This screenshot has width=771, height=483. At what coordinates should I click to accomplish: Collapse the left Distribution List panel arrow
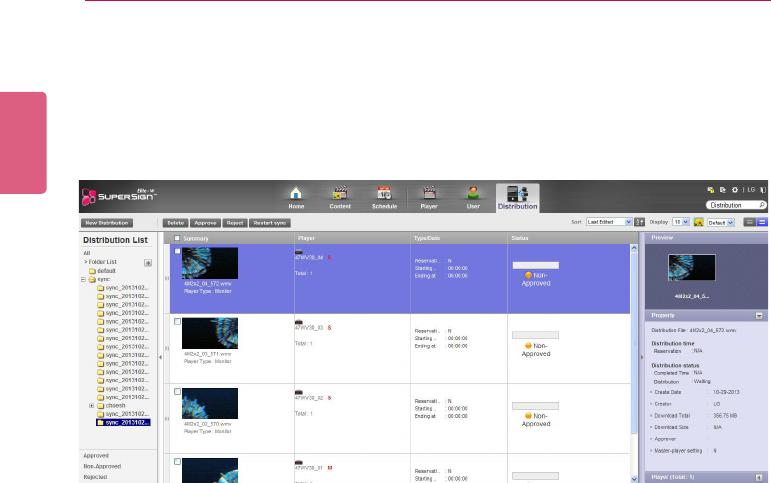[x=160, y=357]
